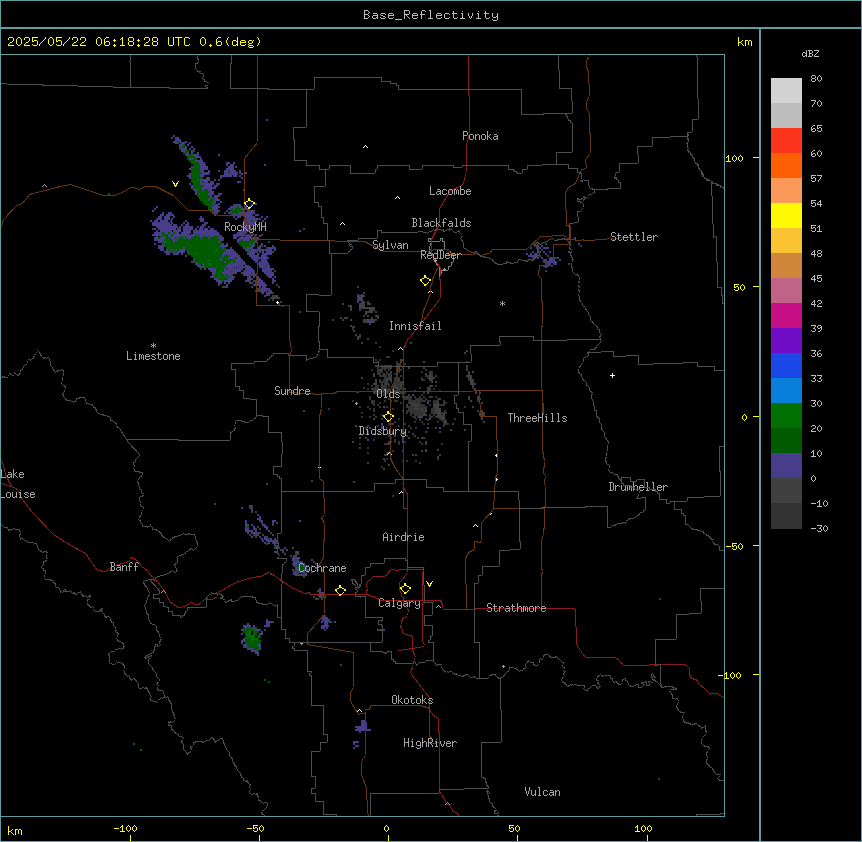Click the green radar echo southwest of Cochrane
Viewport: 862px width, 842px height.
coord(252,638)
